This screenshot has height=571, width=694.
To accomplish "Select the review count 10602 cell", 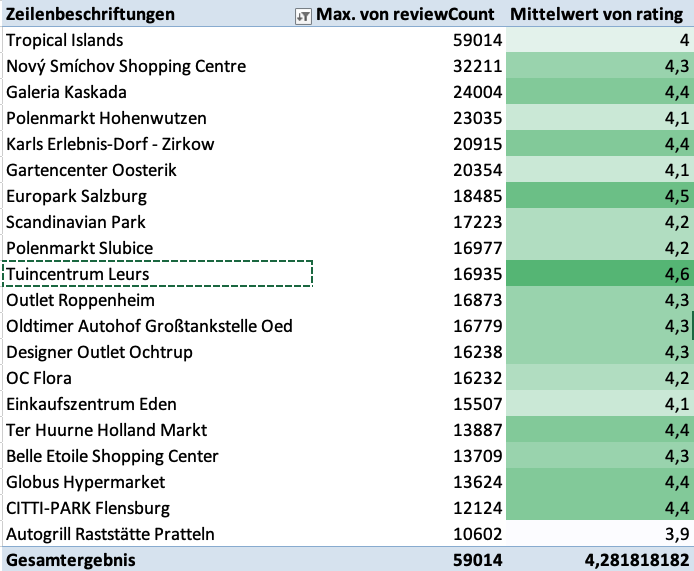I will click(x=477, y=534).
